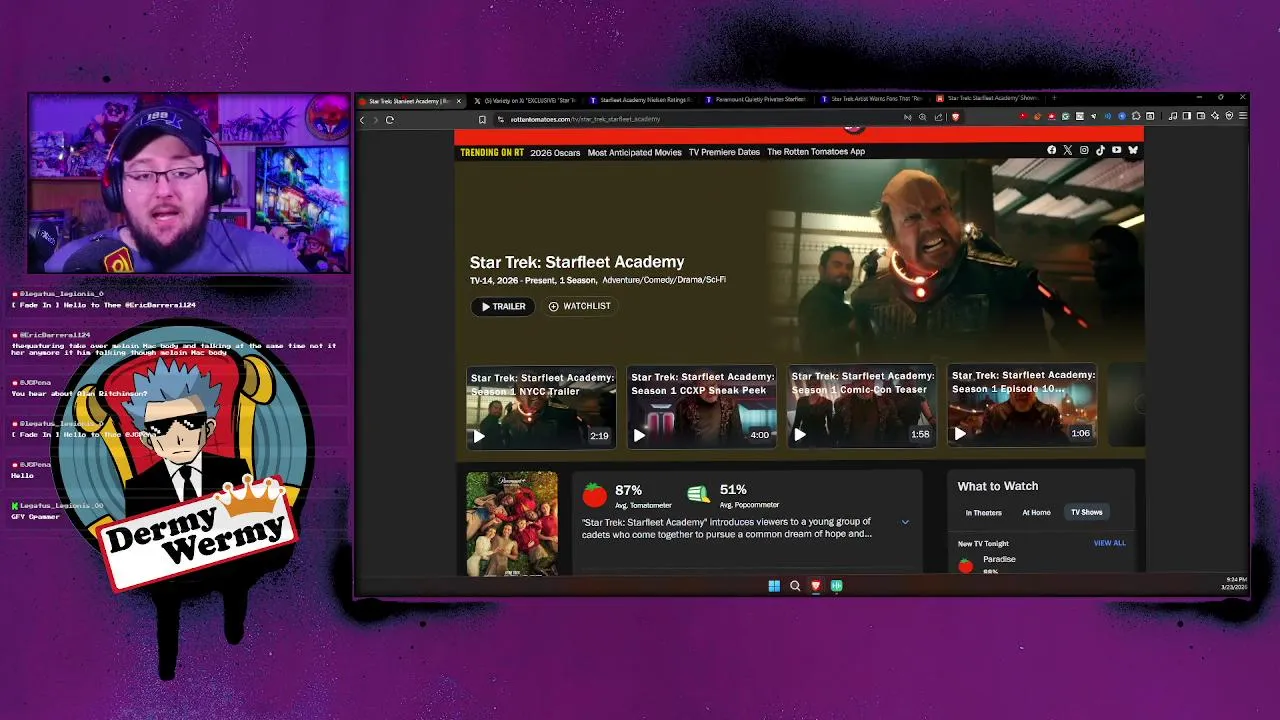Image resolution: width=1280 pixels, height=720 pixels.
Task: Add Starfleet Academy to Watchlist
Action: tap(580, 306)
